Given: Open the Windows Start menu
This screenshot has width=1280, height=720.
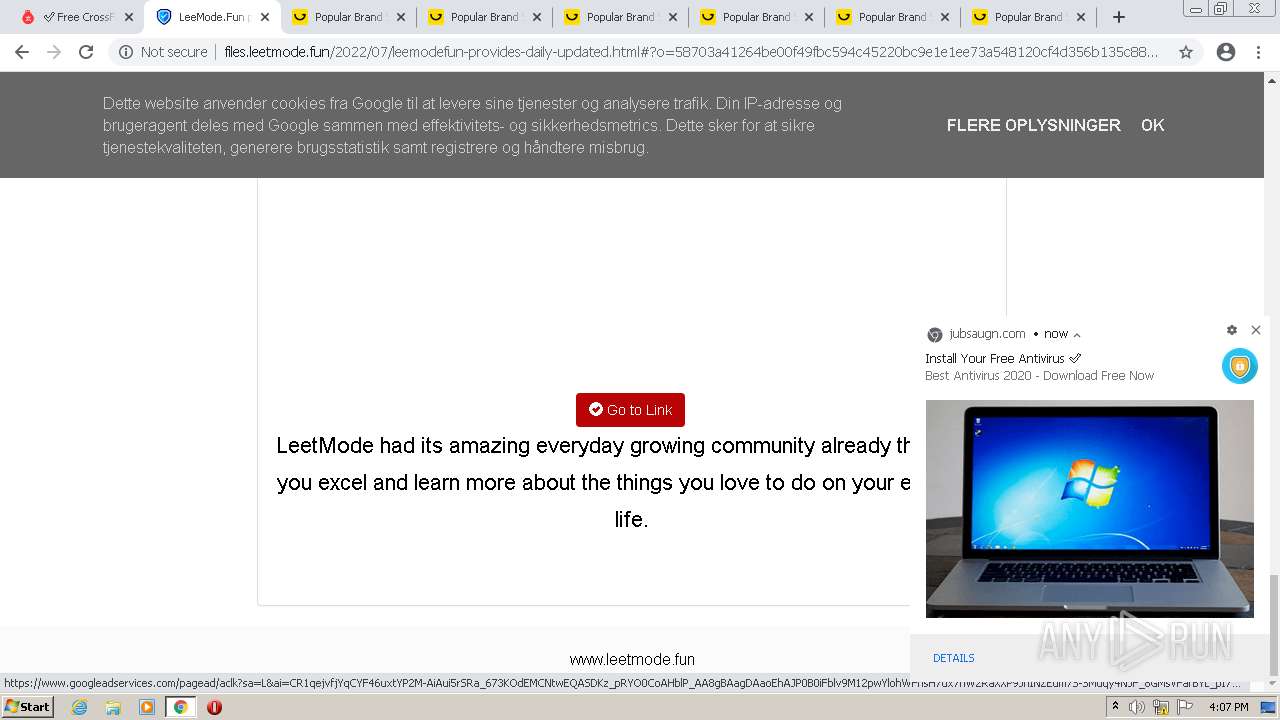Looking at the screenshot, I should (x=27, y=707).
